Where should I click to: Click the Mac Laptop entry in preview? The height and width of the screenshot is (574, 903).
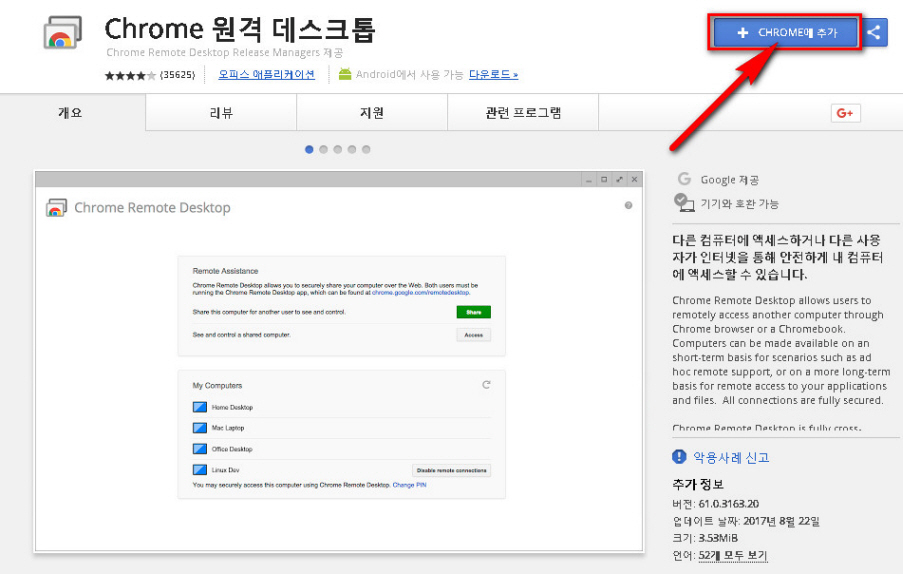pyautogui.click(x=227, y=428)
